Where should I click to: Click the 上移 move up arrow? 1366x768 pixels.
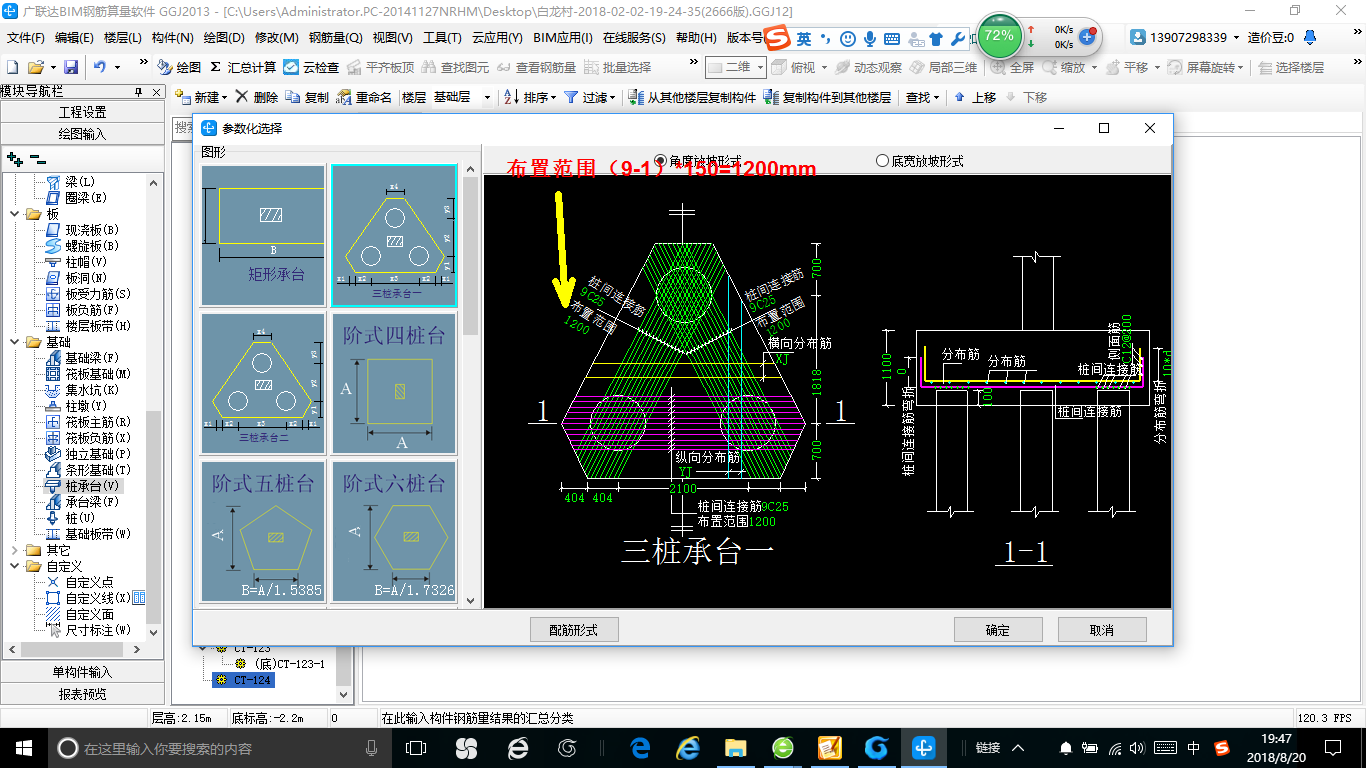coord(975,97)
